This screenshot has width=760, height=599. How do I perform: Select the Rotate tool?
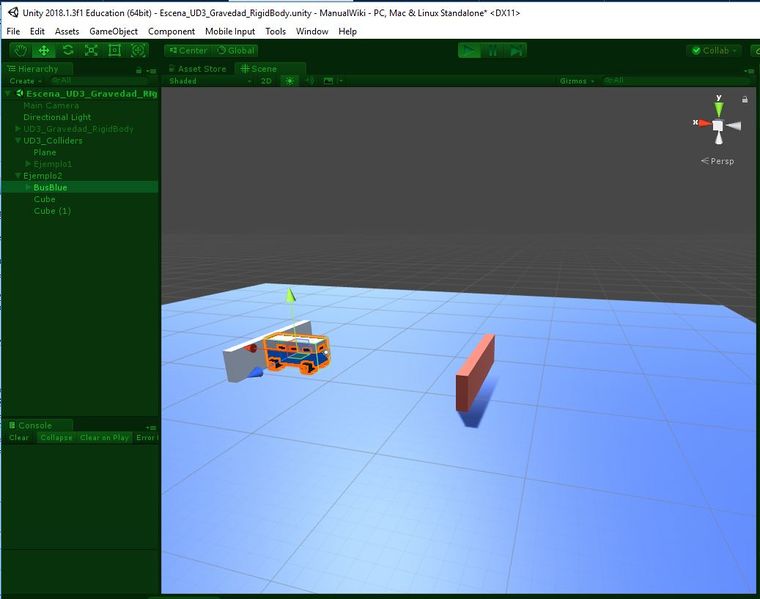click(67, 50)
